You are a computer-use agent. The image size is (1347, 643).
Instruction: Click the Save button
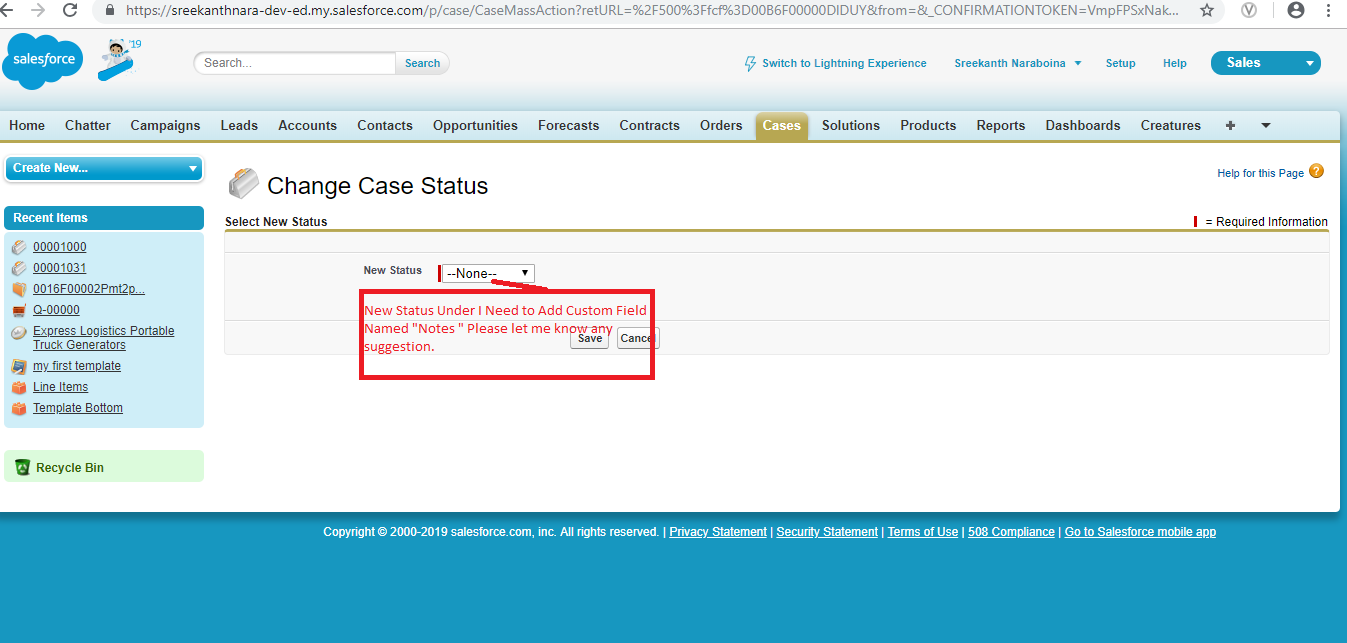click(x=590, y=338)
